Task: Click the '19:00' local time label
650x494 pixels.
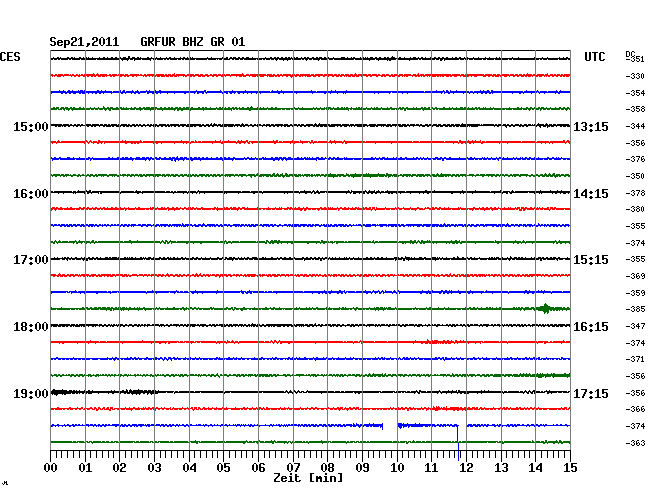Action: pos(31,393)
